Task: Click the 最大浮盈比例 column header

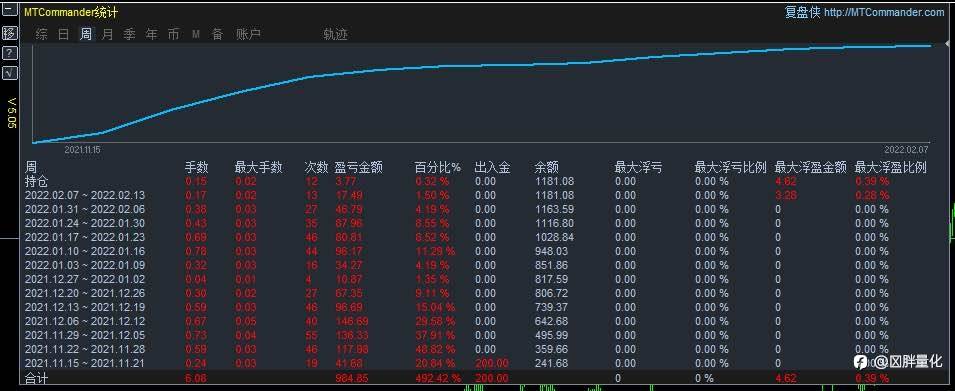Action: (891, 167)
